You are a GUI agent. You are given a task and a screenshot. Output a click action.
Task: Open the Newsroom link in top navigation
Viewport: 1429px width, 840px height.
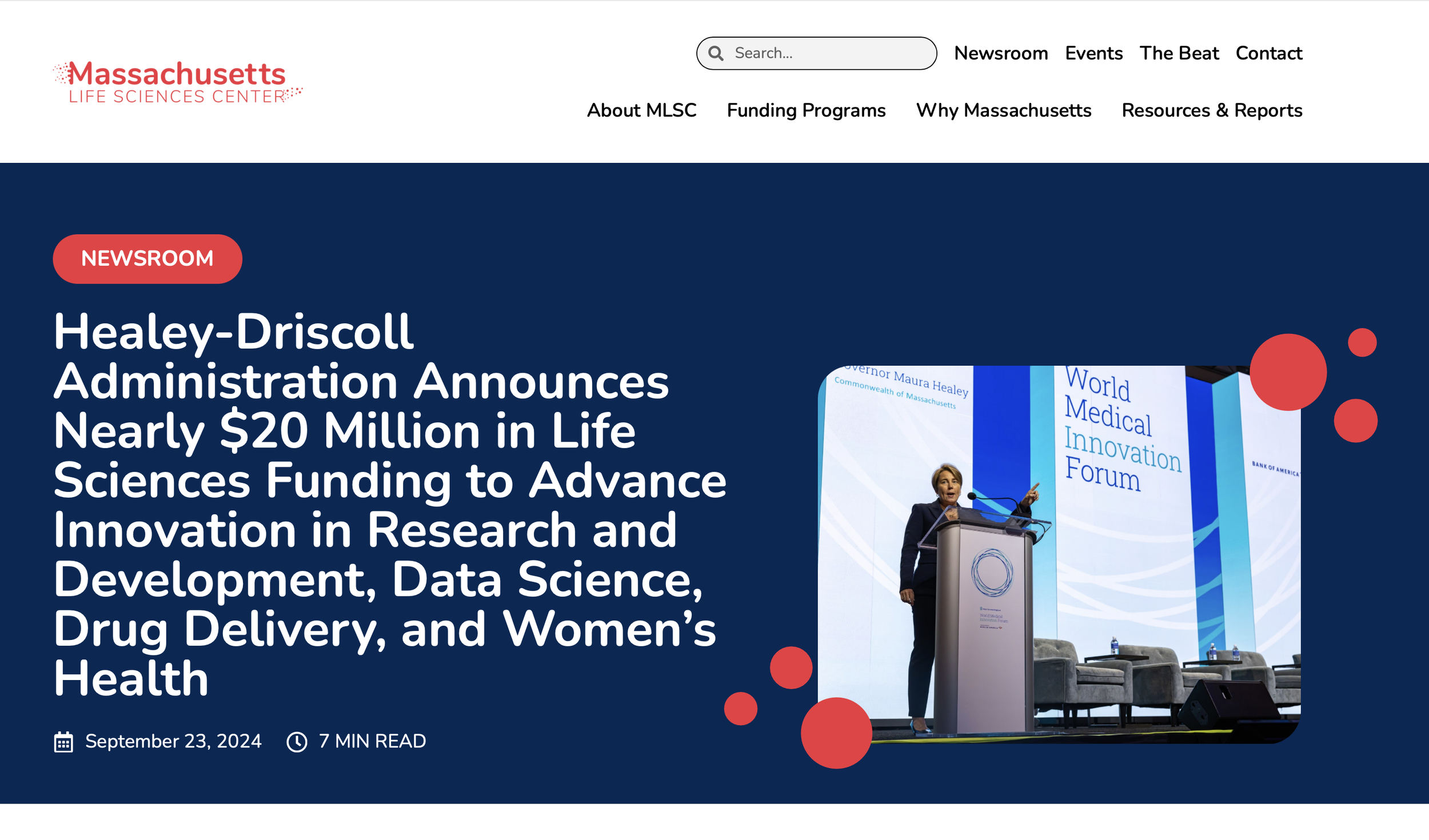[1001, 53]
